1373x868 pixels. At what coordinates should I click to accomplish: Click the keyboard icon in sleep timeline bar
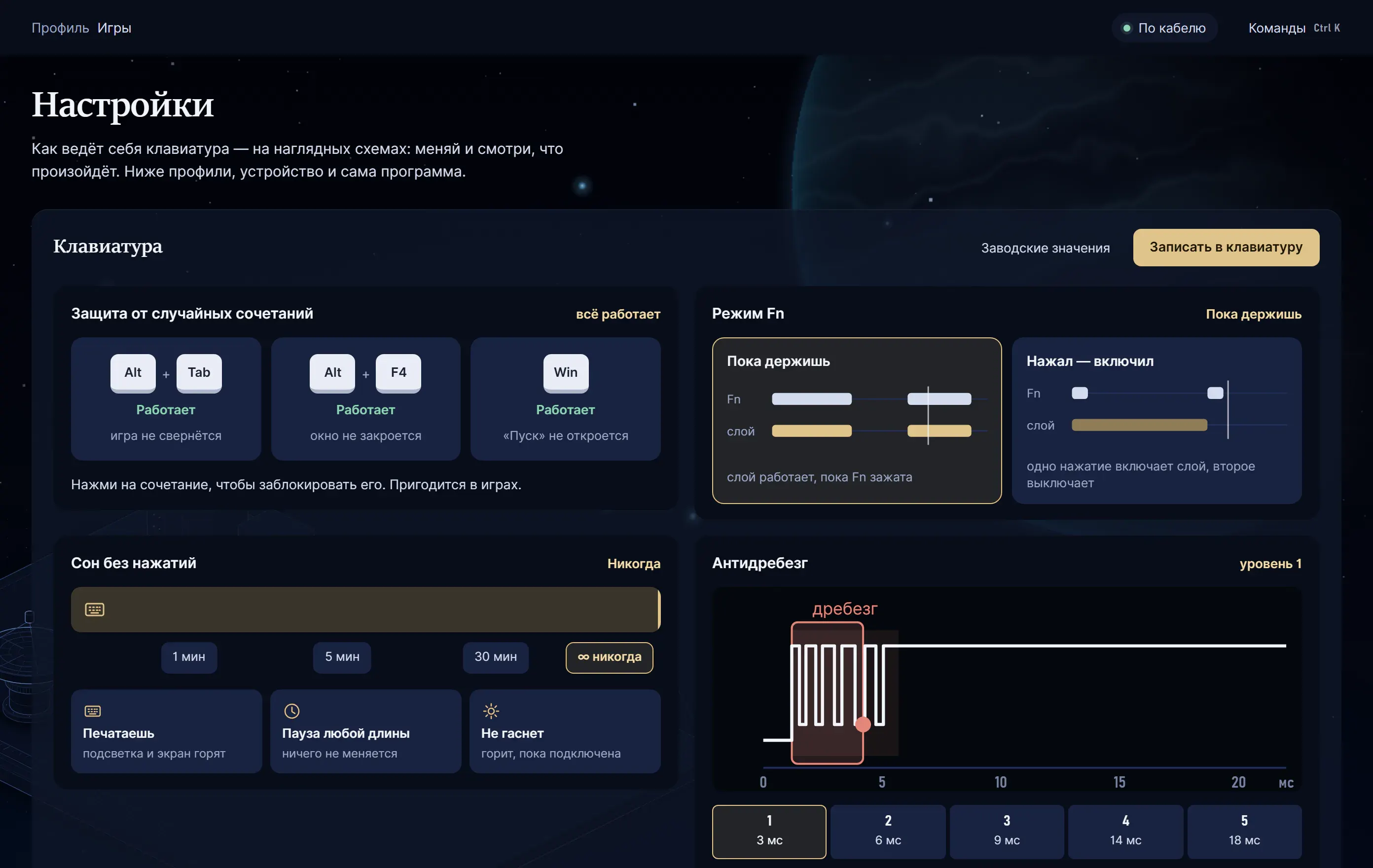click(x=95, y=609)
